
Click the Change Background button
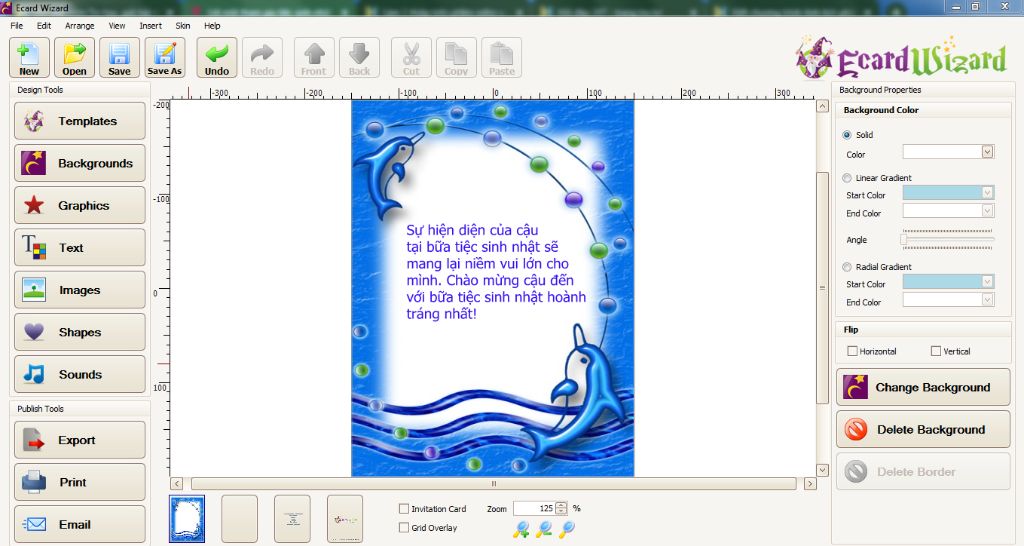tap(923, 387)
